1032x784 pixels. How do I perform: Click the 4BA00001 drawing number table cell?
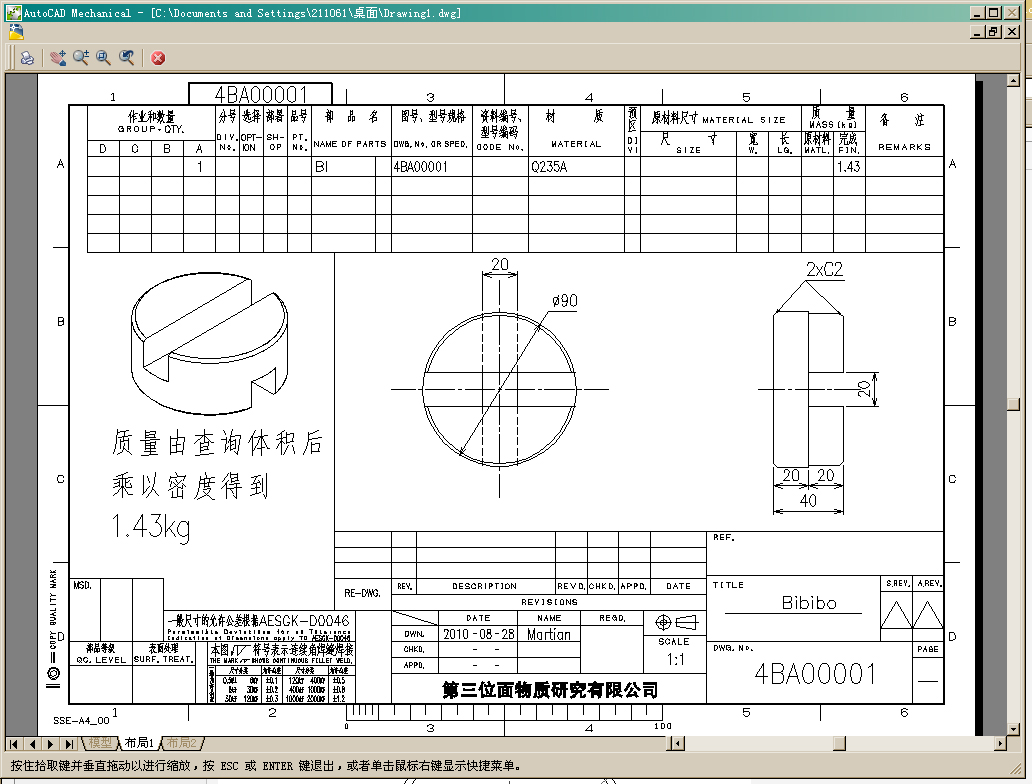(421, 167)
